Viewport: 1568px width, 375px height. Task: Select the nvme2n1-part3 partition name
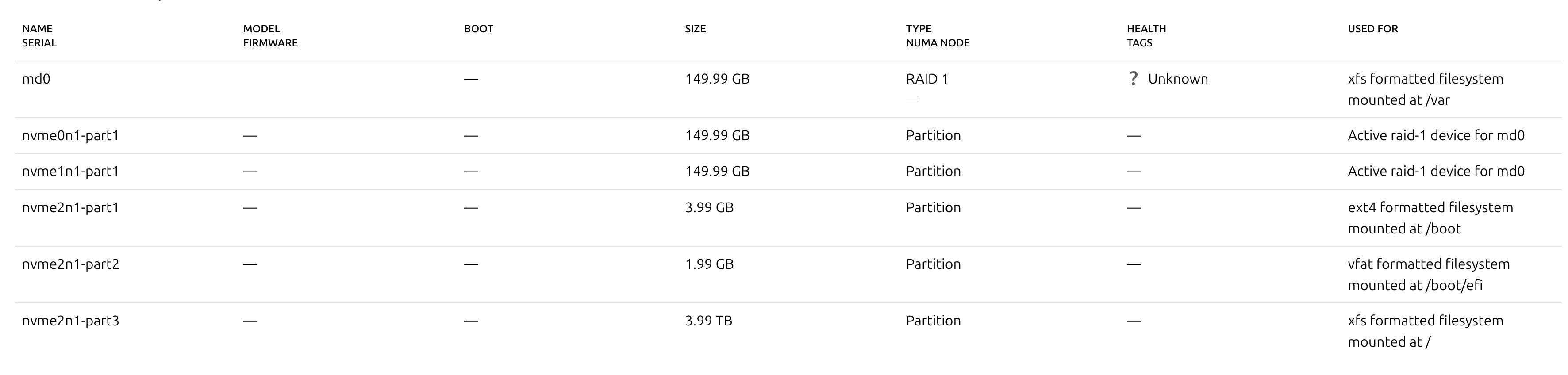[71, 321]
